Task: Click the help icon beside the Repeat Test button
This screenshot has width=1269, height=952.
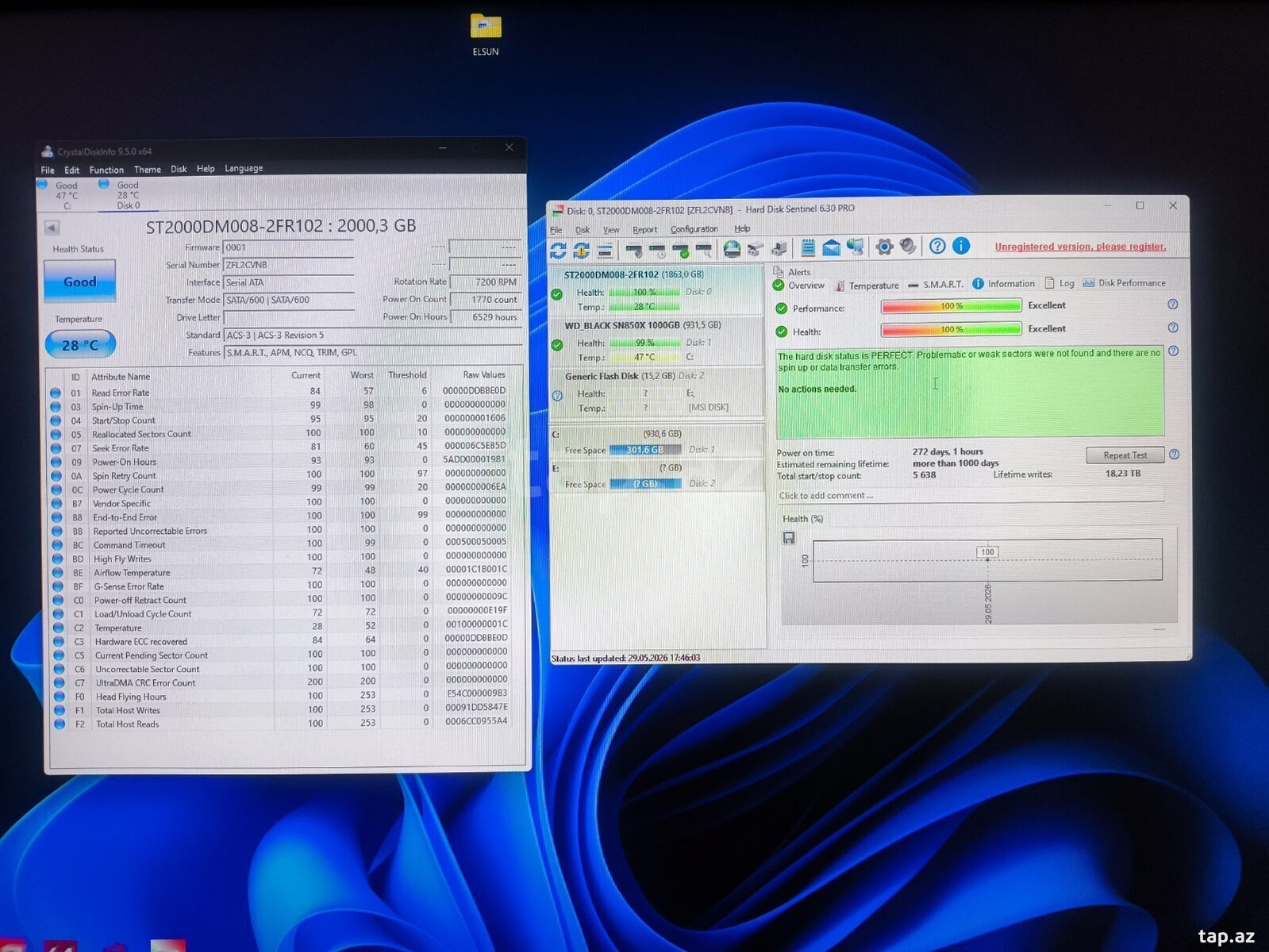Action: [1174, 455]
